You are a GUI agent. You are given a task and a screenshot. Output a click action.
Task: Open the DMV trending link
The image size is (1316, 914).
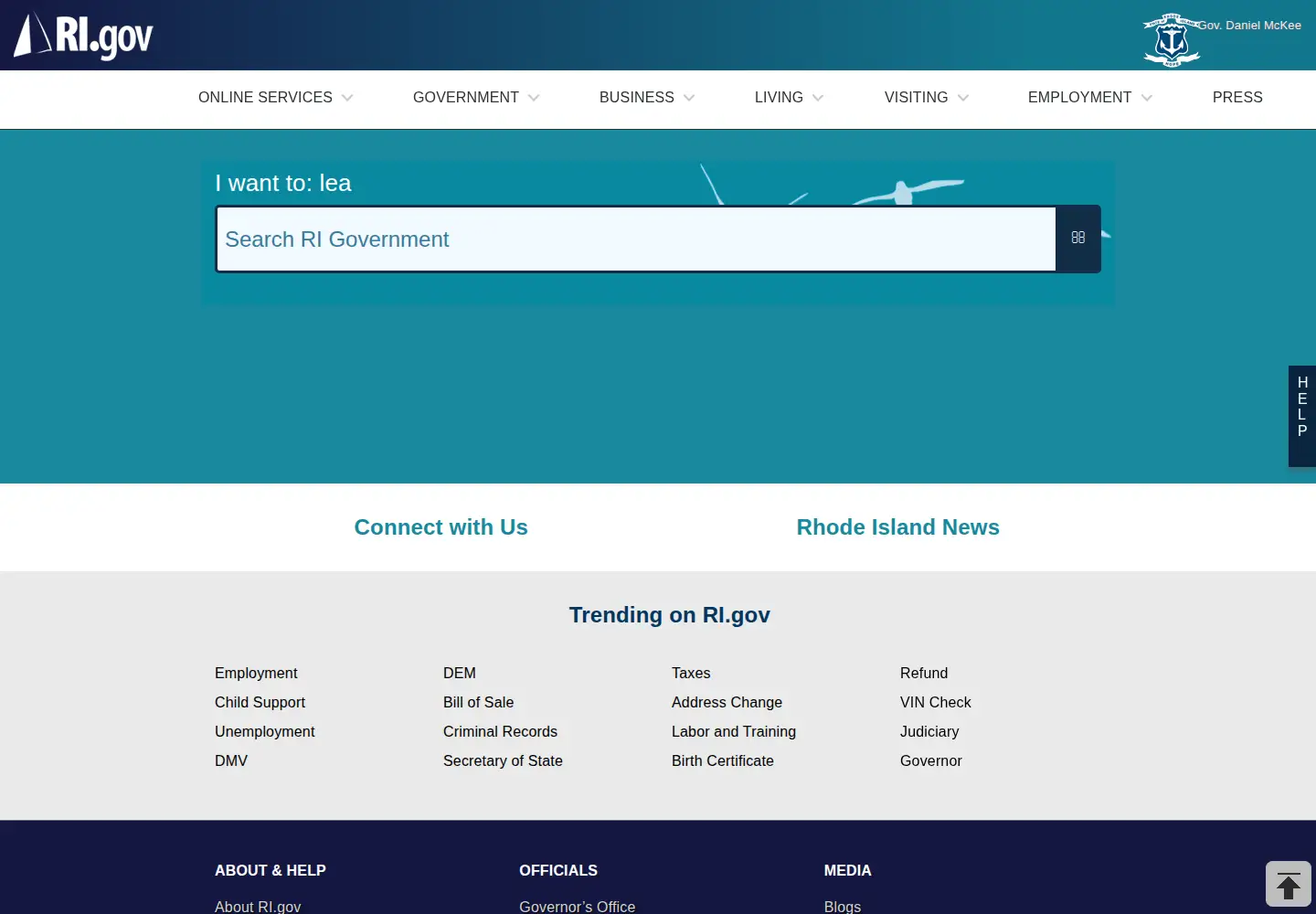click(x=231, y=760)
